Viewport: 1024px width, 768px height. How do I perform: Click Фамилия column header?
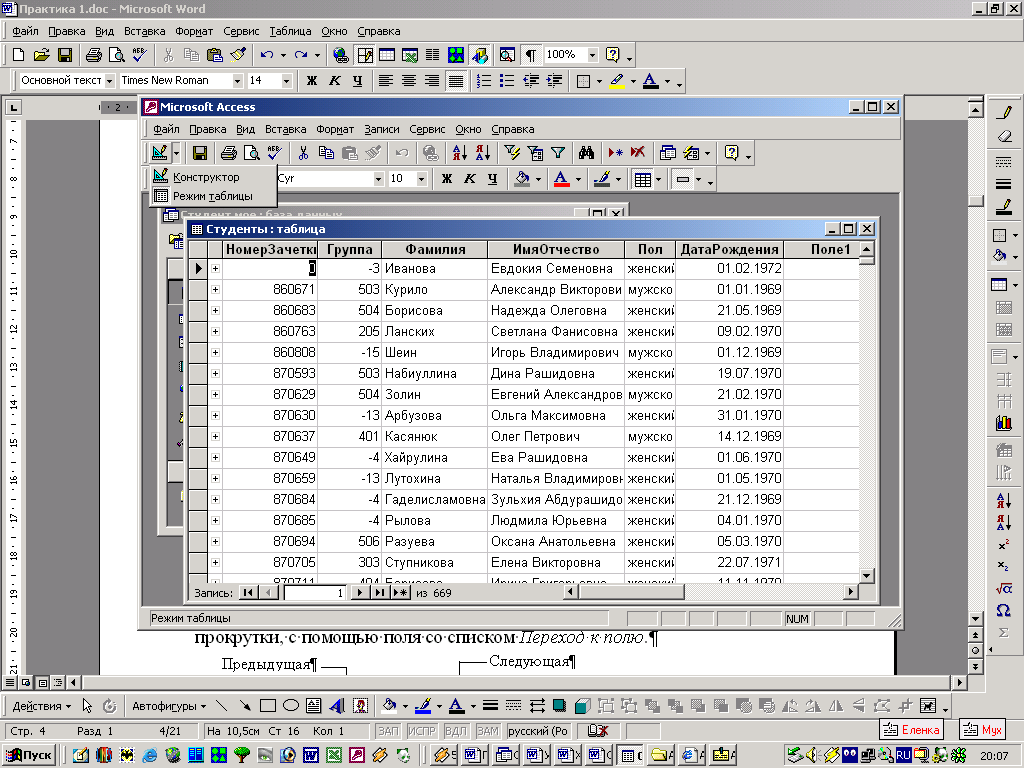coord(435,249)
